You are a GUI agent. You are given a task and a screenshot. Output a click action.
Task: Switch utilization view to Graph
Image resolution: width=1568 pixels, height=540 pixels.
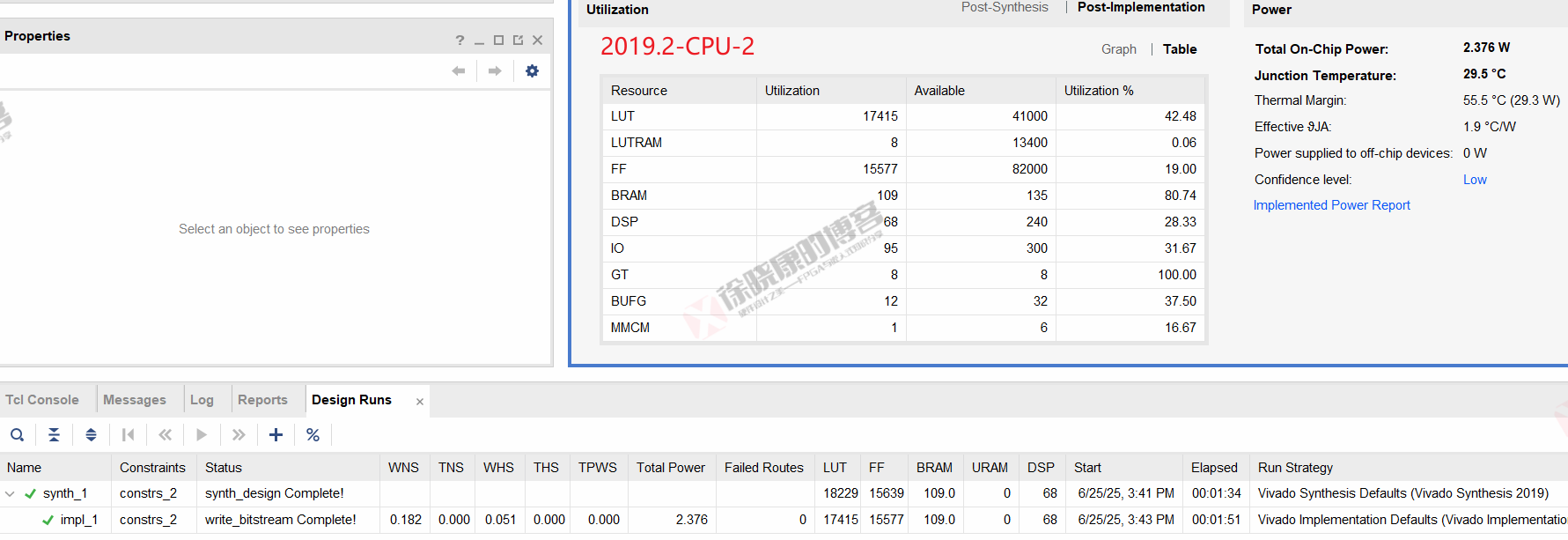coord(1119,49)
